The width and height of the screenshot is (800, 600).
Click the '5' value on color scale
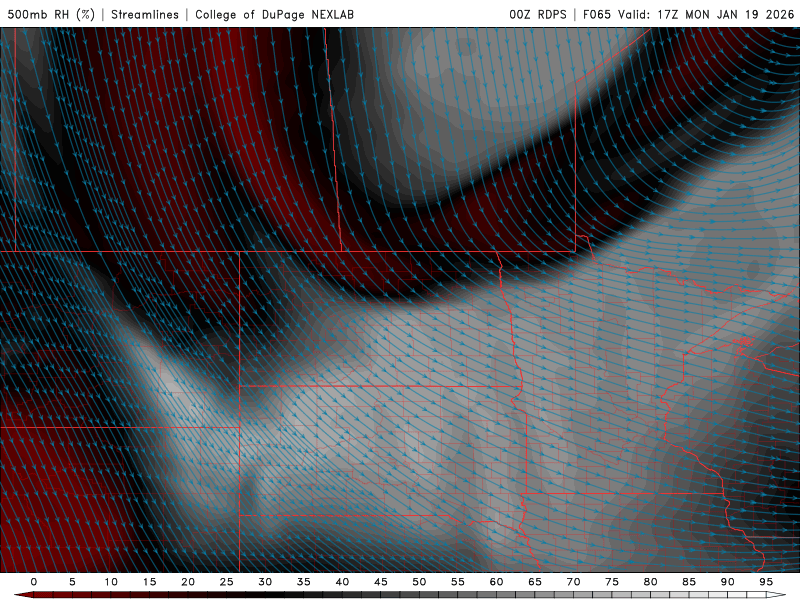pos(72,582)
